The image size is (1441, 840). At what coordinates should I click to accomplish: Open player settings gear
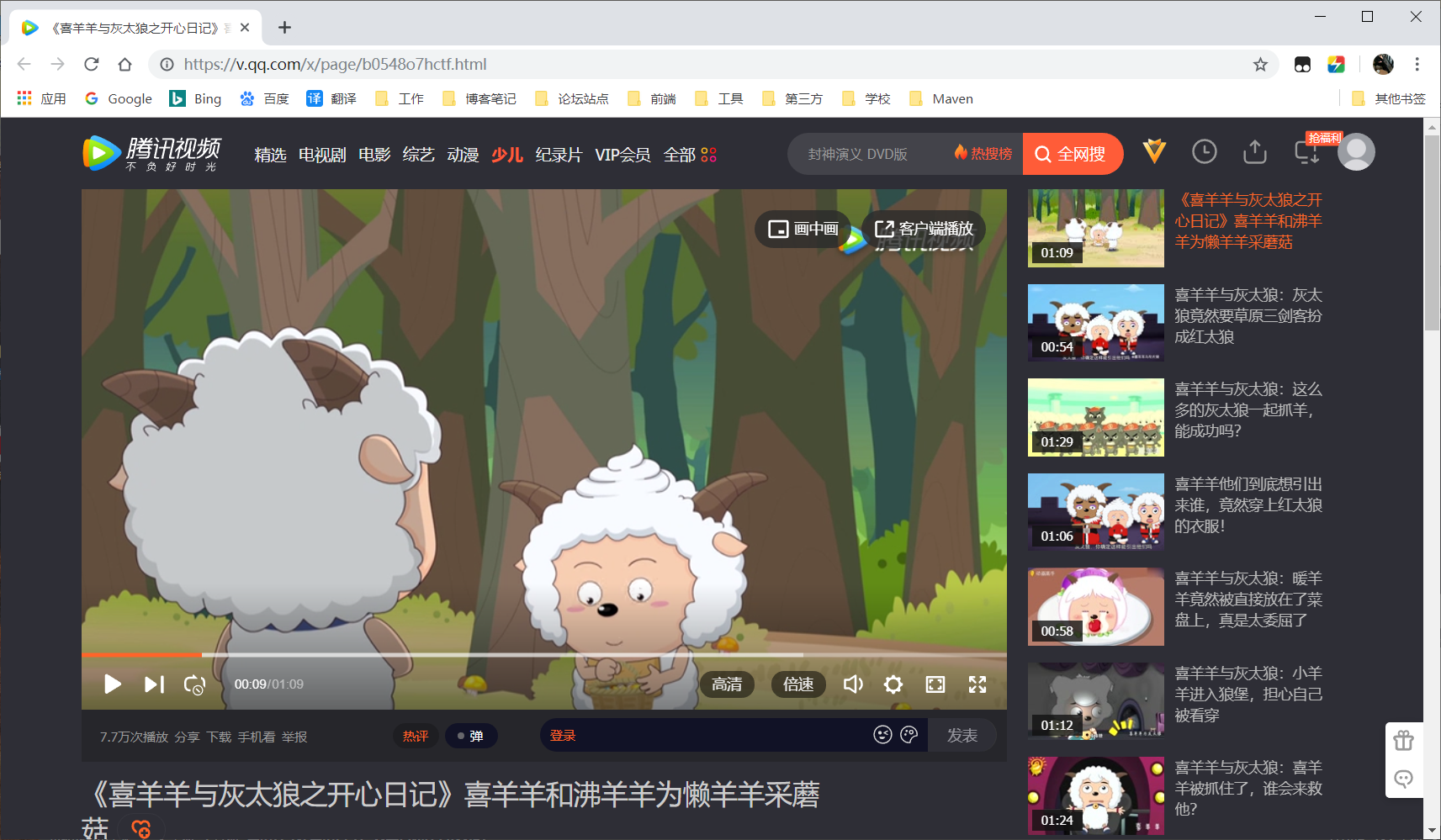[893, 684]
